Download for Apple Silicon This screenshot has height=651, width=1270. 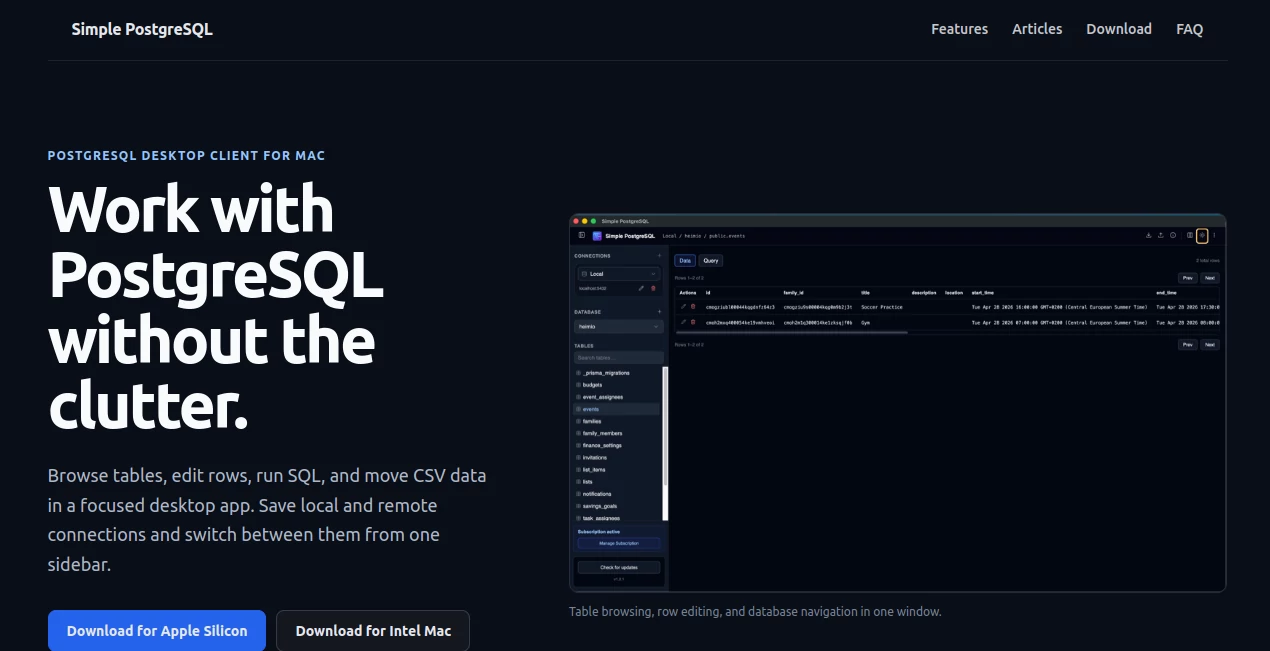[x=157, y=631]
